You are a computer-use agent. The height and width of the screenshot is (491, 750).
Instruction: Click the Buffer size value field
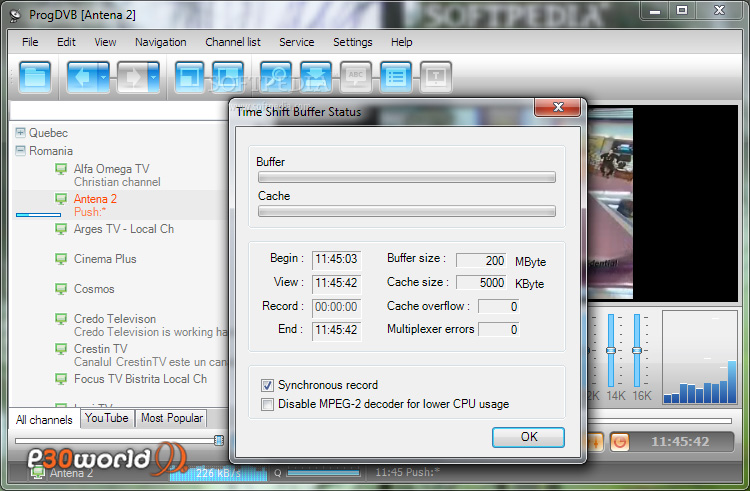[481, 261]
